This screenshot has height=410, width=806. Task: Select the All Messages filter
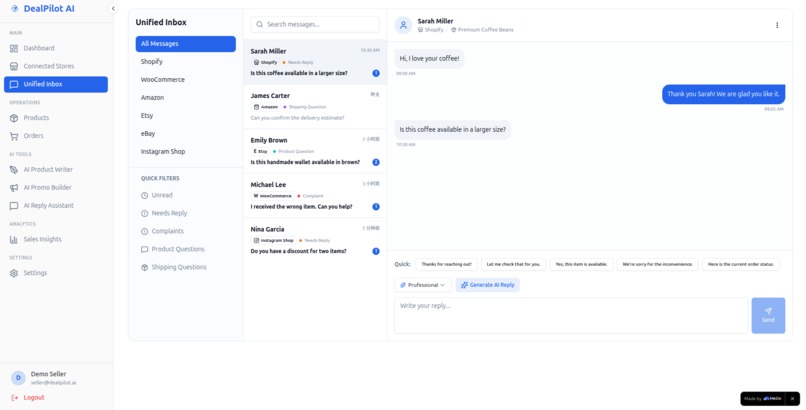(x=186, y=44)
